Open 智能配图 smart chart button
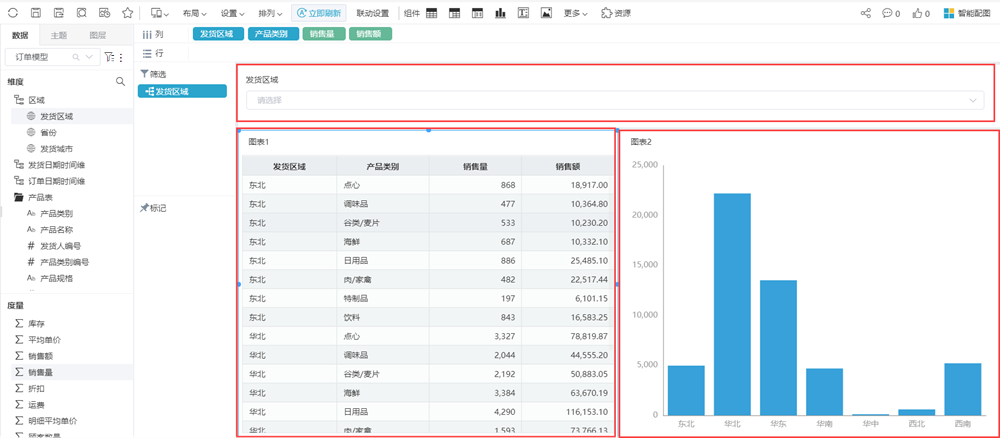This screenshot has height=438, width=1000. click(x=967, y=13)
